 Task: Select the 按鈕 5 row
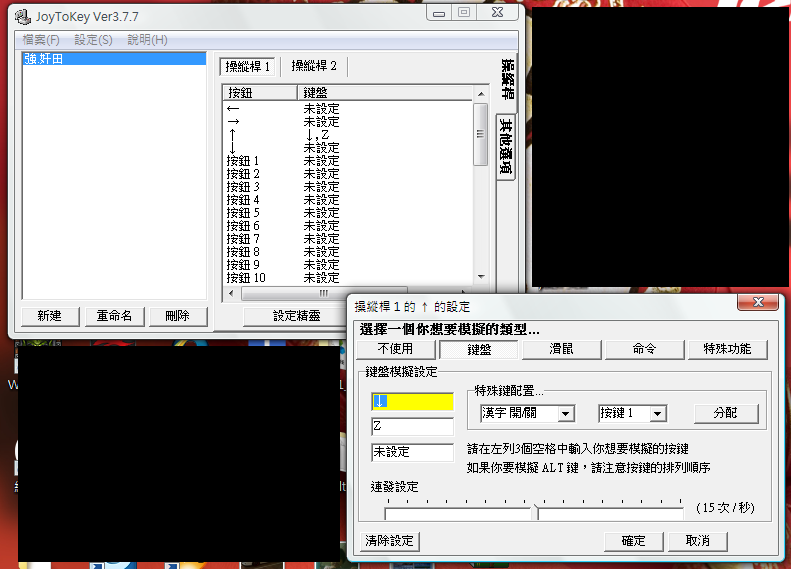pyautogui.click(x=348, y=213)
